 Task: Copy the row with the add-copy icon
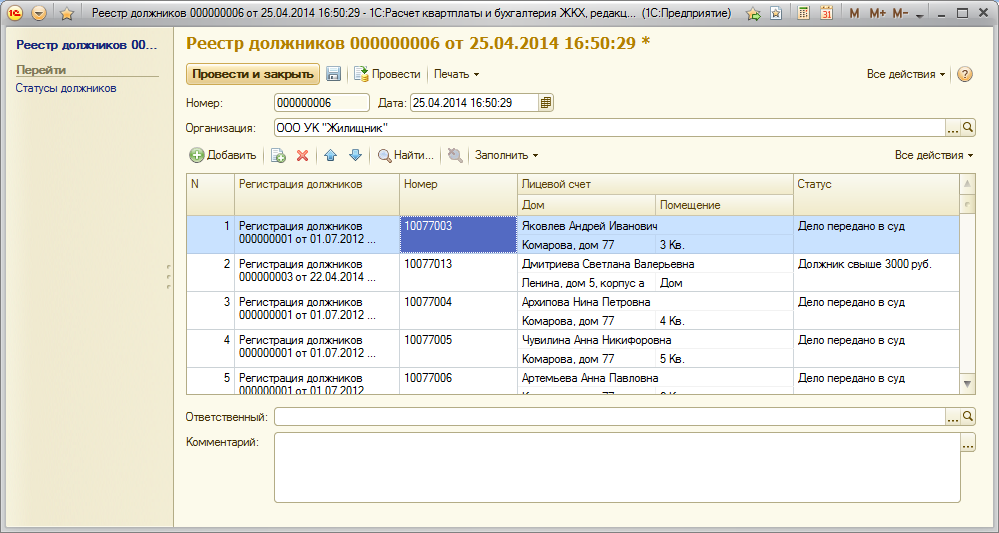278,155
